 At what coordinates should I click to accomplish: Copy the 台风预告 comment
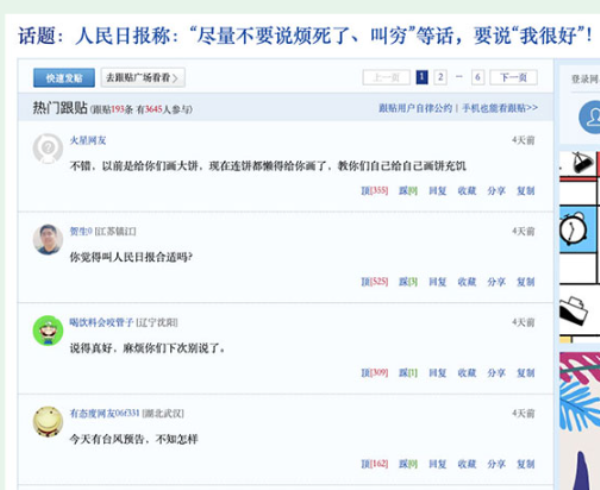click(526, 464)
